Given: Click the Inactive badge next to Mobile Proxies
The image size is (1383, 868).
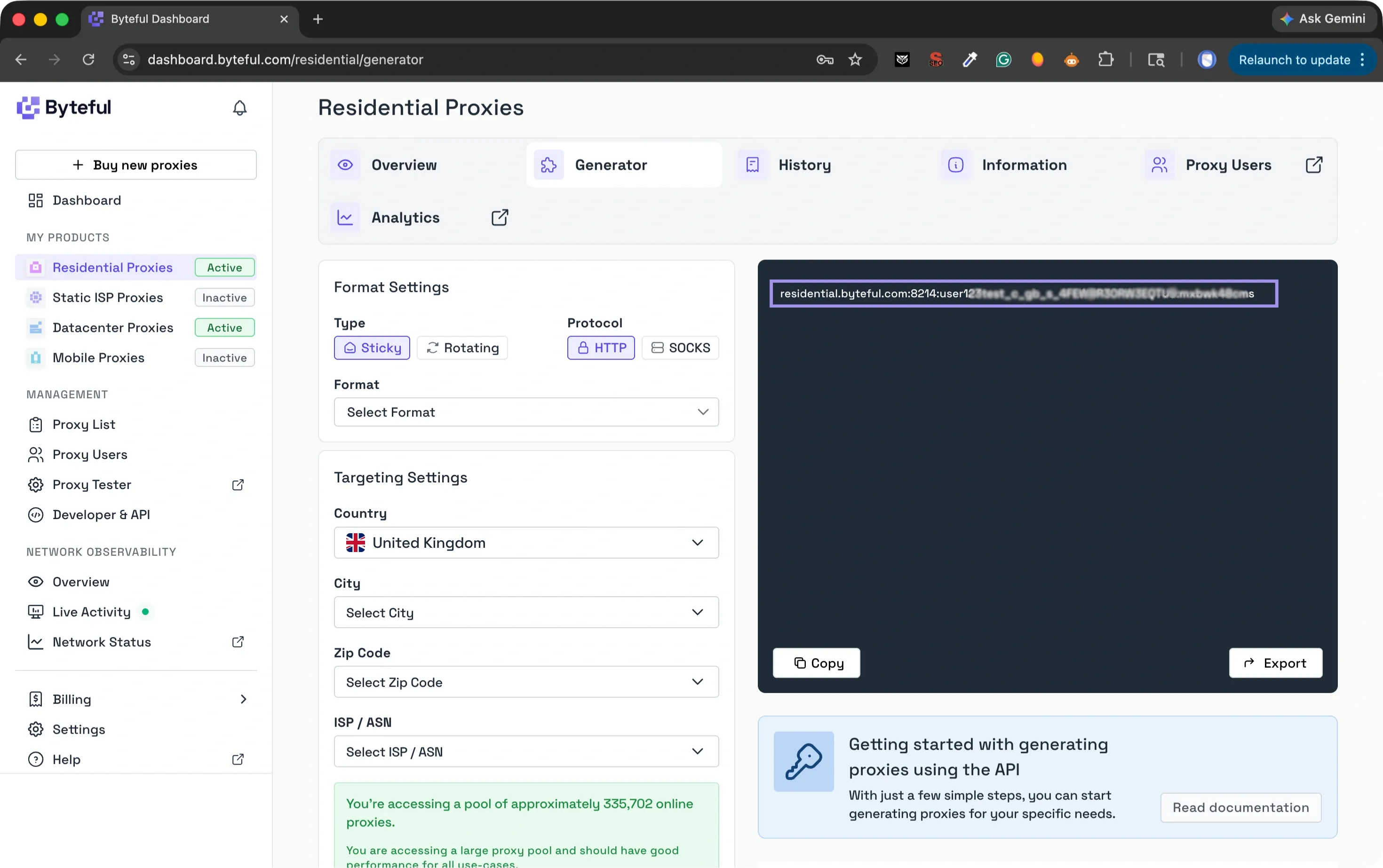Looking at the screenshot, I should tap(224, 358).
